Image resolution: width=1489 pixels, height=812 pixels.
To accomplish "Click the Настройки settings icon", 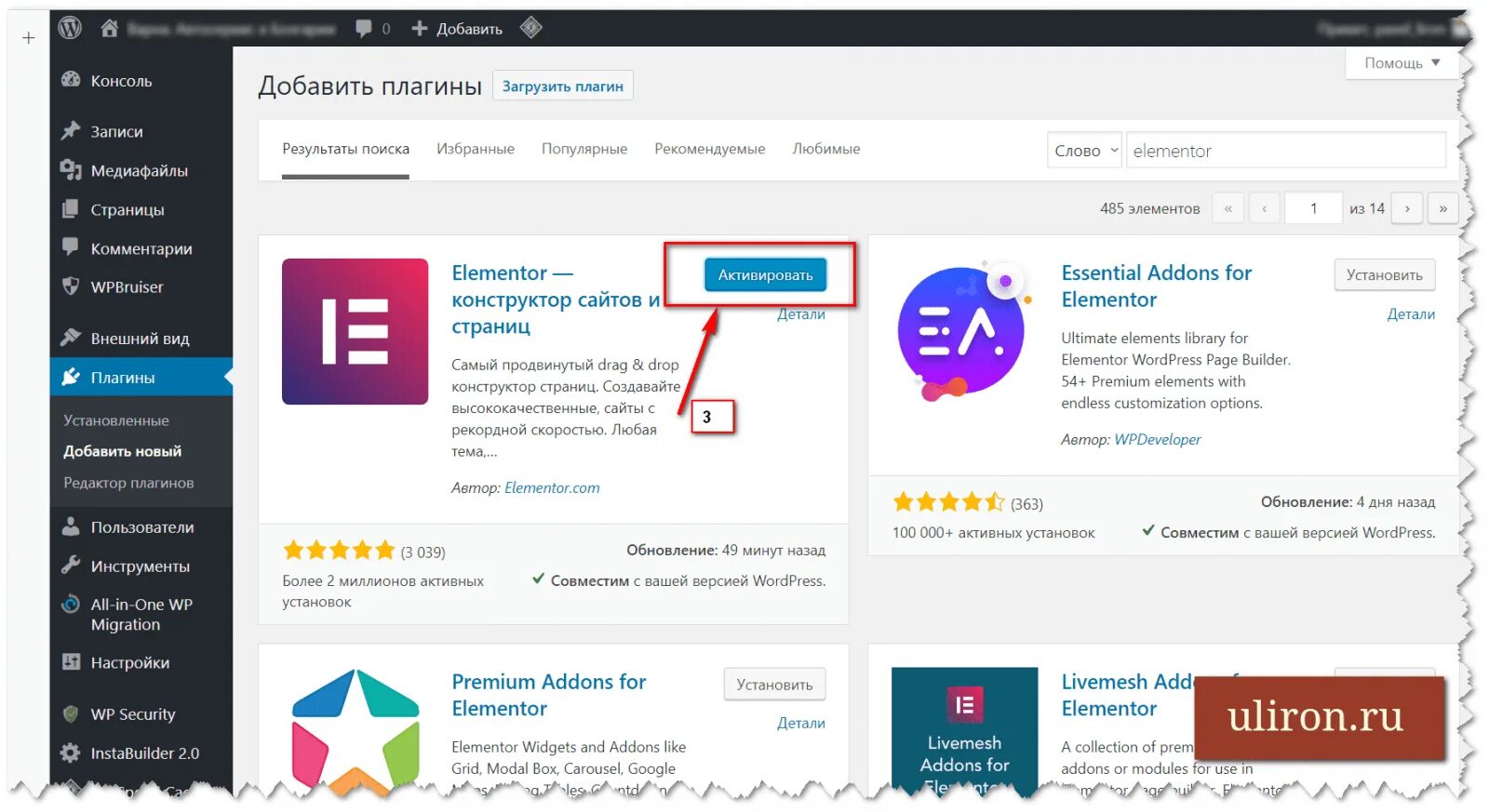I will click(71, 662).
